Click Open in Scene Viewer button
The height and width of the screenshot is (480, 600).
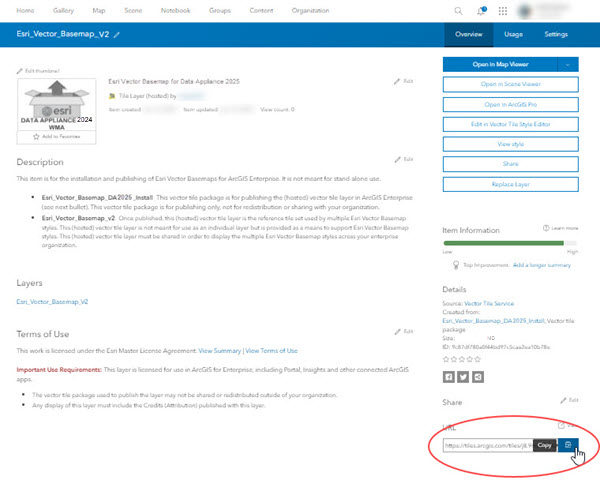pos(510,85)
